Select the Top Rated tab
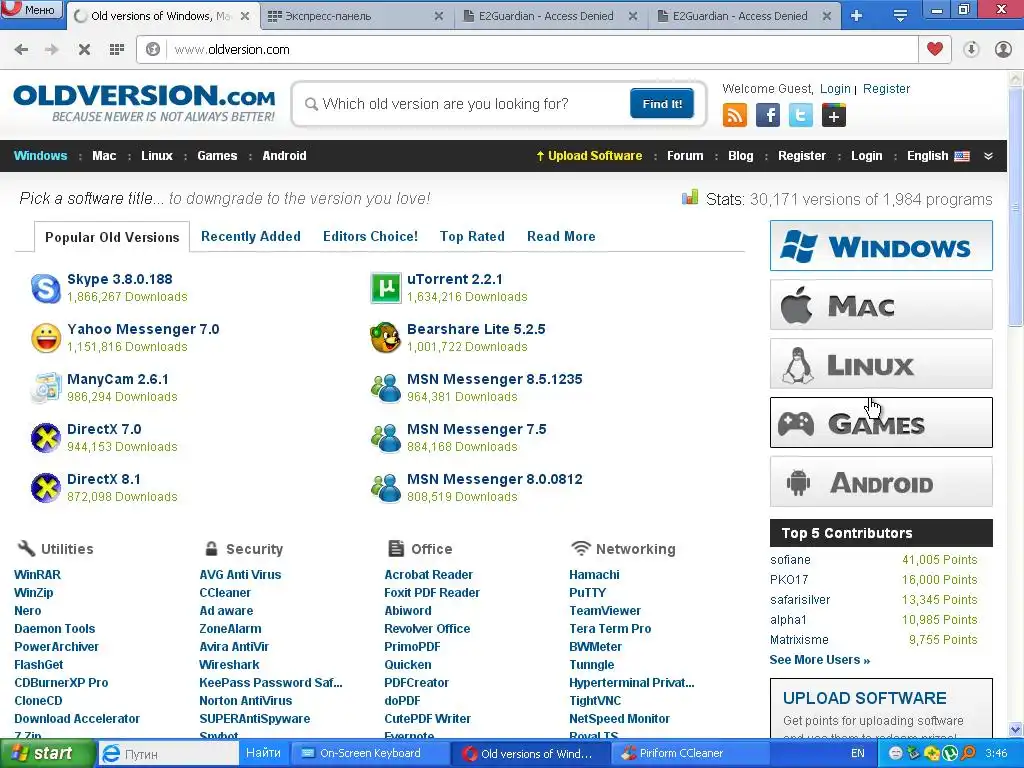1024x768 pixels. tap(472, 236)
